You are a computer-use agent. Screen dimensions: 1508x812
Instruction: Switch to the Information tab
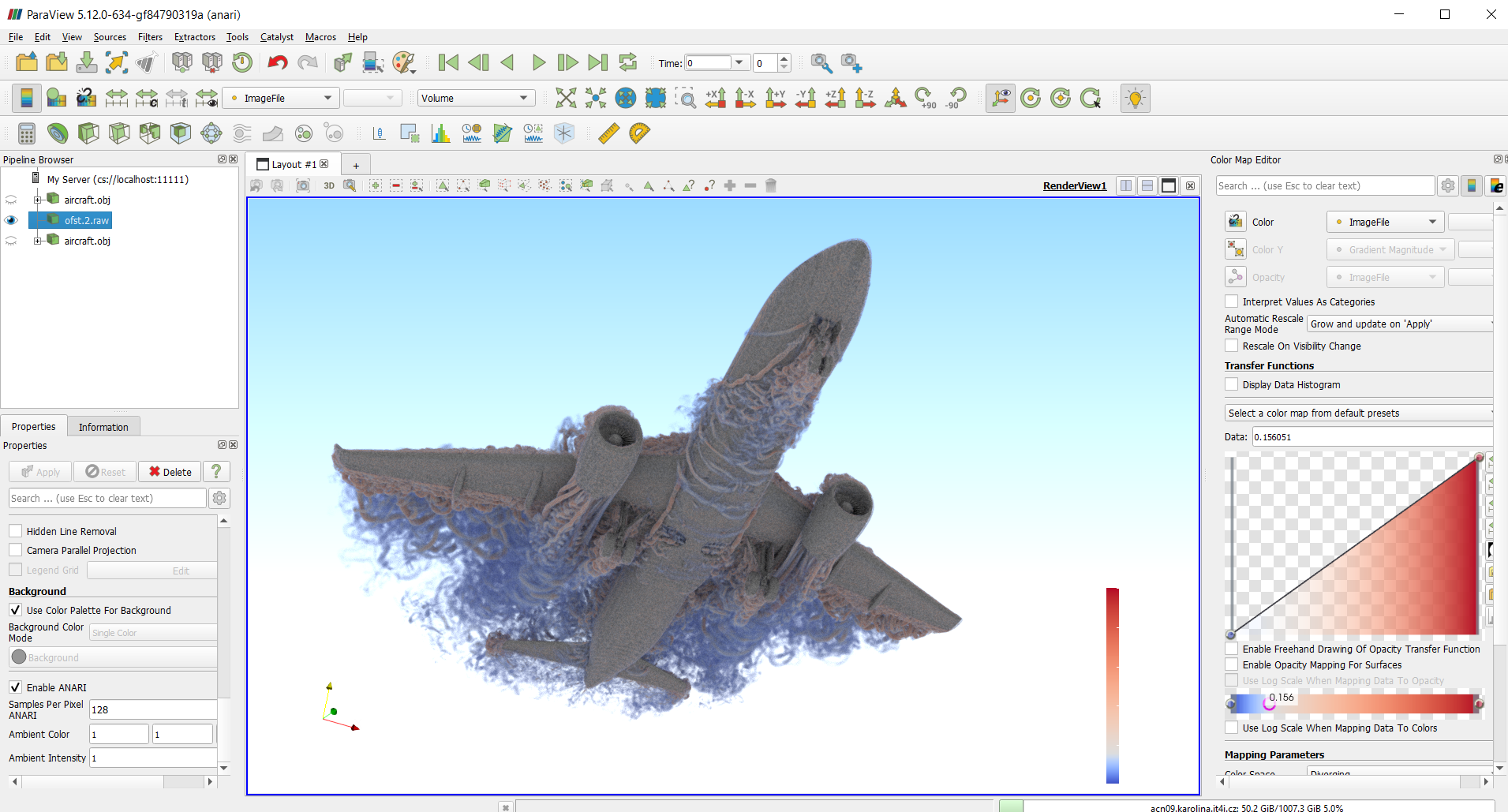coord(103,427)
